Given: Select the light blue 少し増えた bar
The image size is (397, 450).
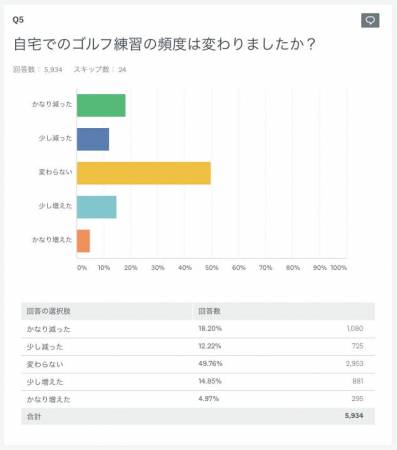Looking at the screenshot, I should click(97, 207).
